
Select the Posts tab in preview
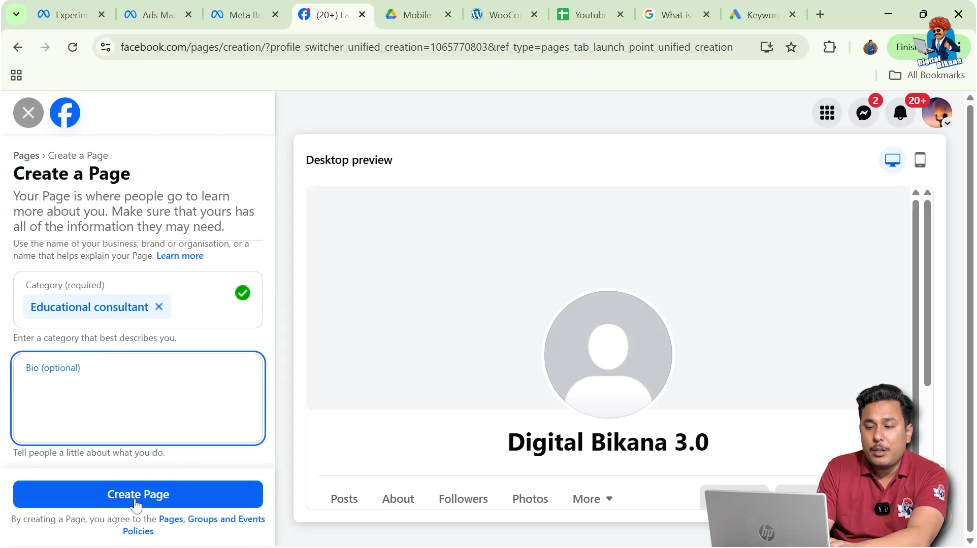344,499
